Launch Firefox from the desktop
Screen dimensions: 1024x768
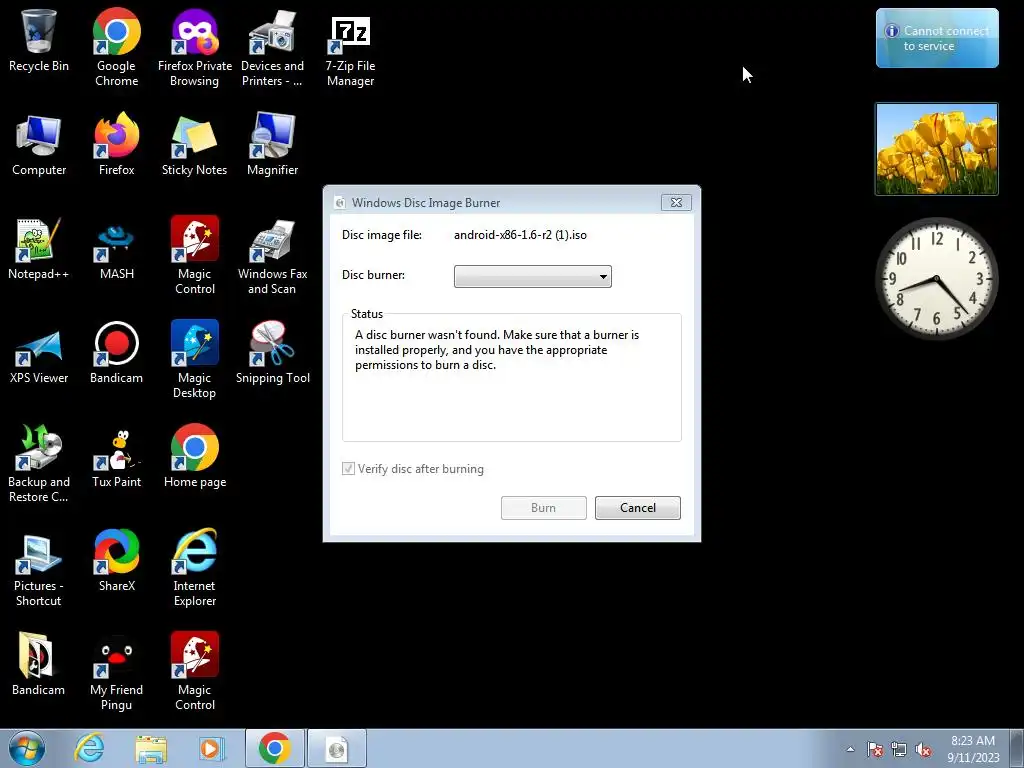[116, 145]
